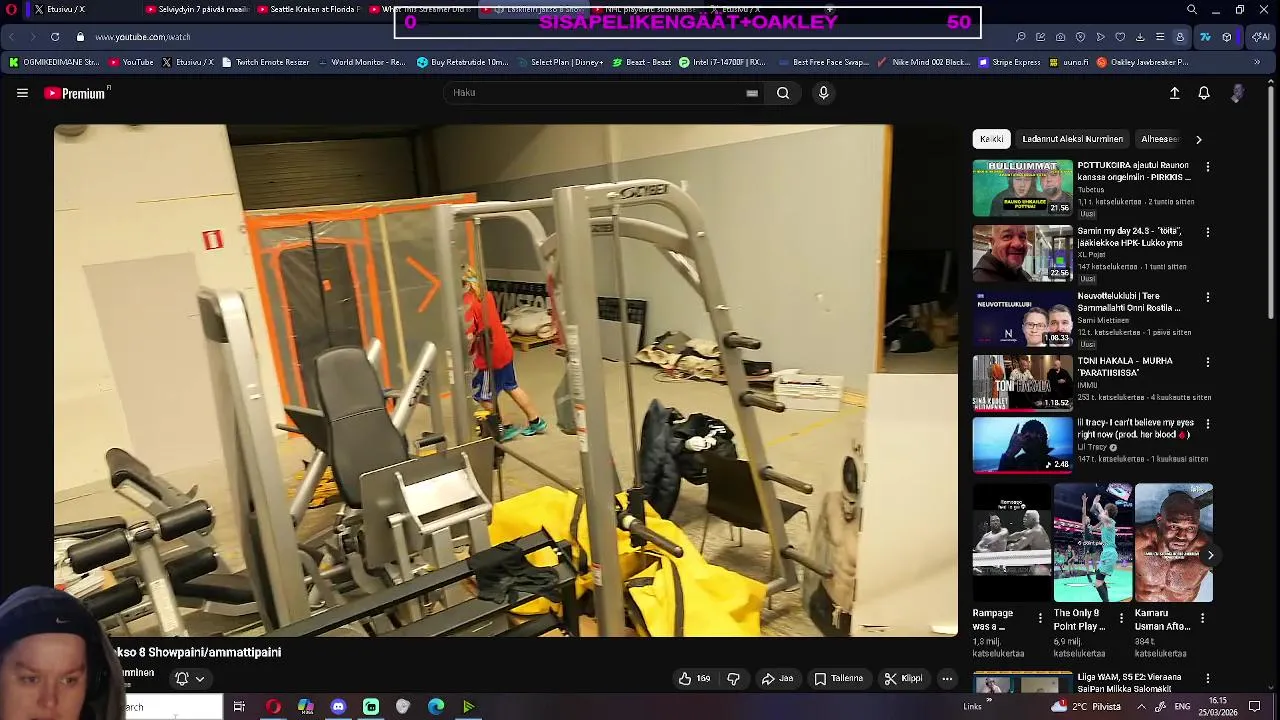This screenshot has width=1280, height=720.
Task: Open YouTube notifications bell
Action: pos(1204,93)
